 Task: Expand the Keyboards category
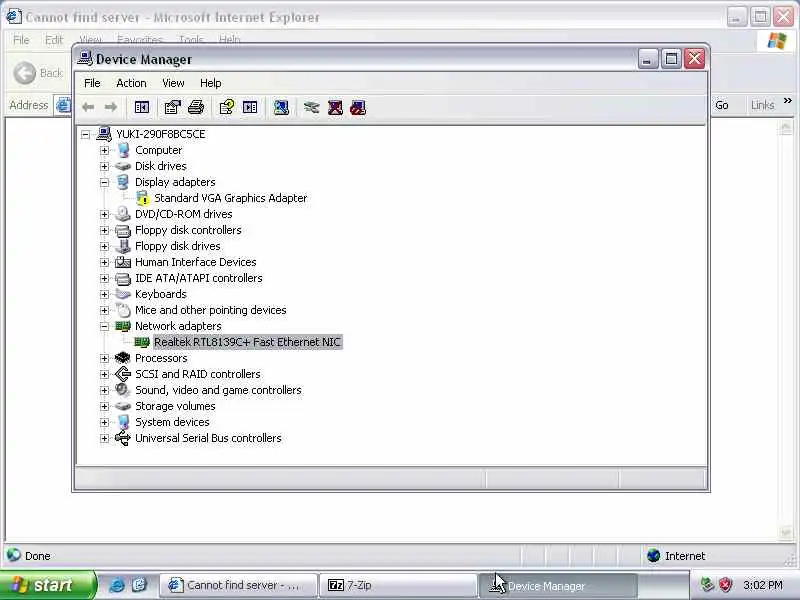point(105,294)
